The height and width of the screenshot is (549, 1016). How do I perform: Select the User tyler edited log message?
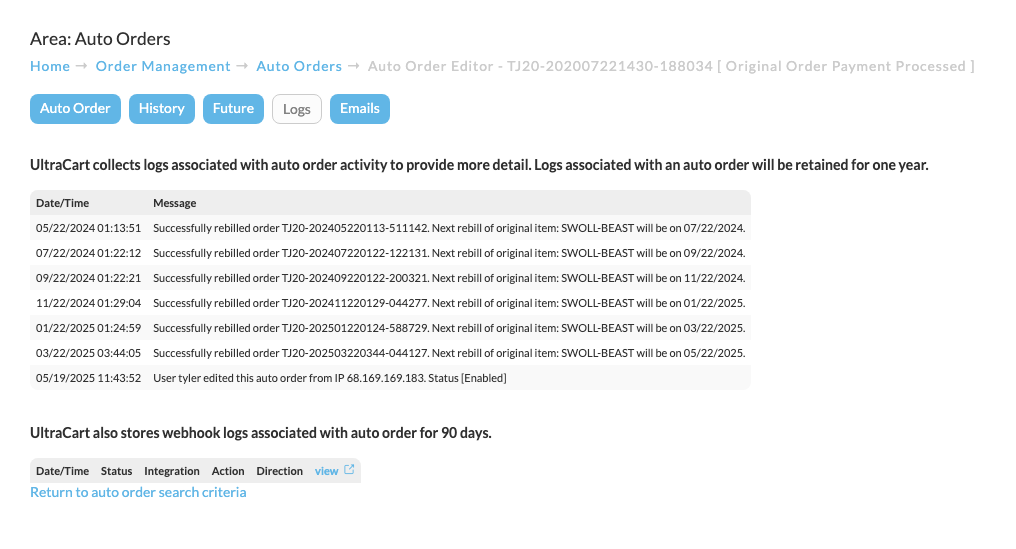tap(330, 378)
